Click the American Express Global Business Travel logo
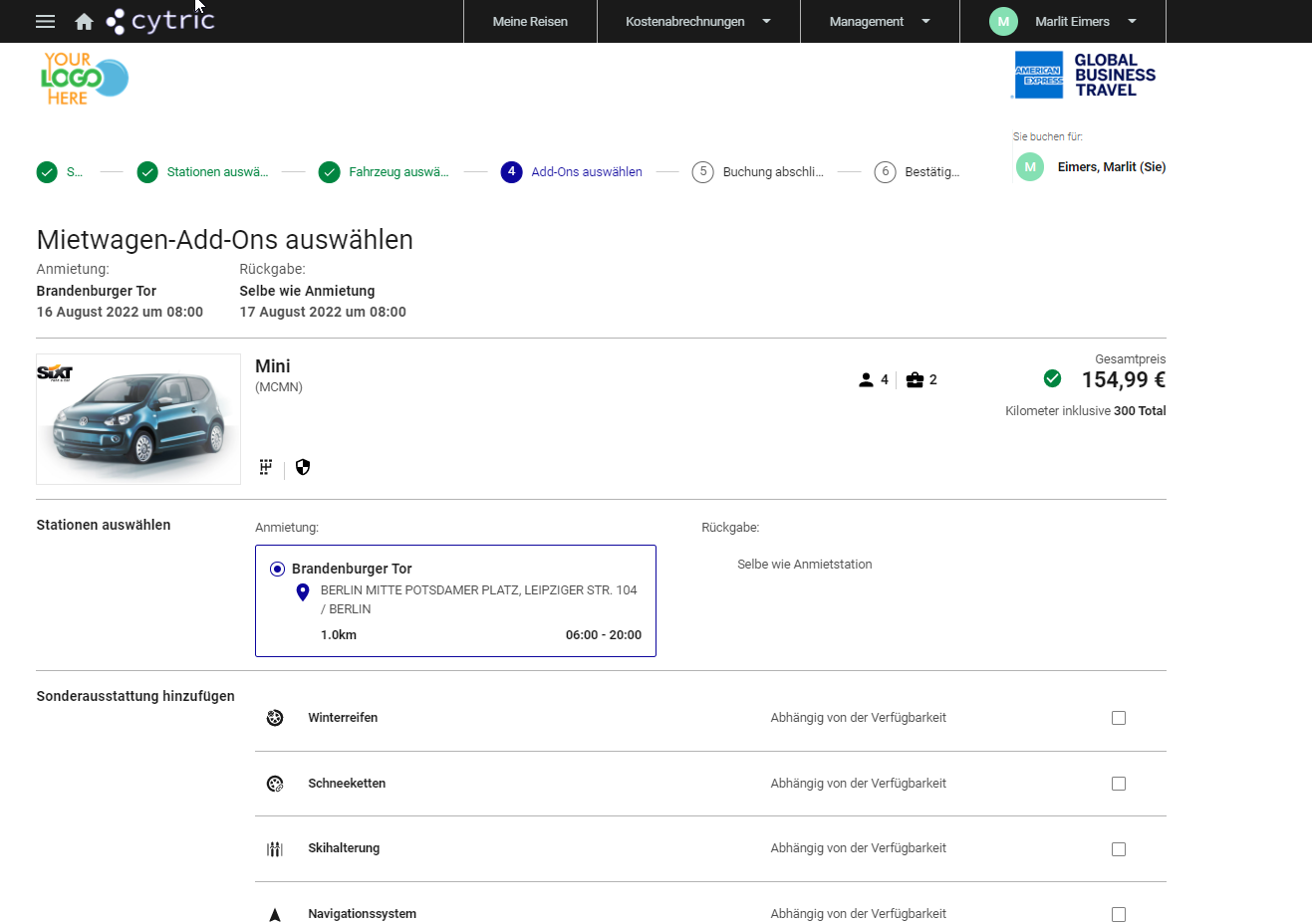The width and height of the screenshot is (1312, 924). tap(1084, 76)
